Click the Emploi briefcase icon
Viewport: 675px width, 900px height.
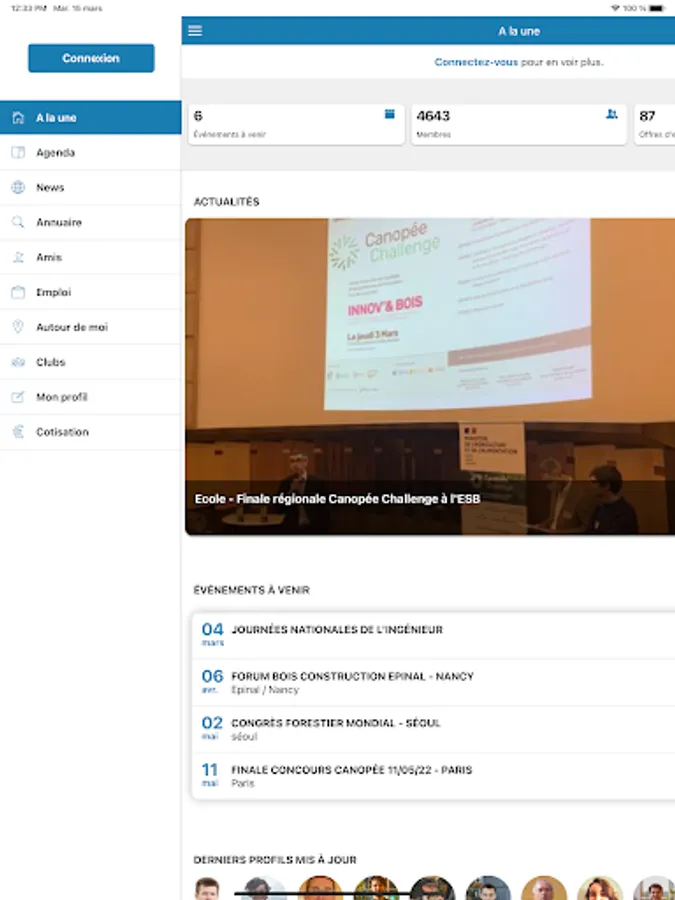point(18,292)
